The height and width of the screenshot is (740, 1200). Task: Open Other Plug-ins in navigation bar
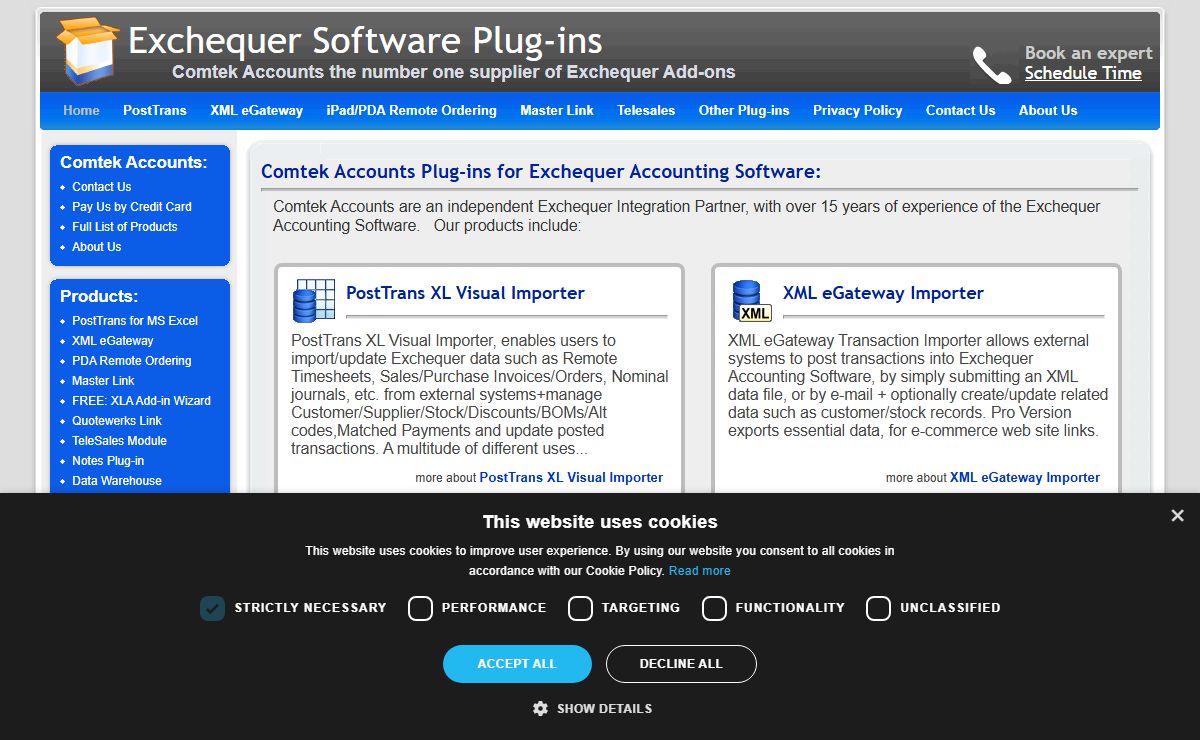743,111
